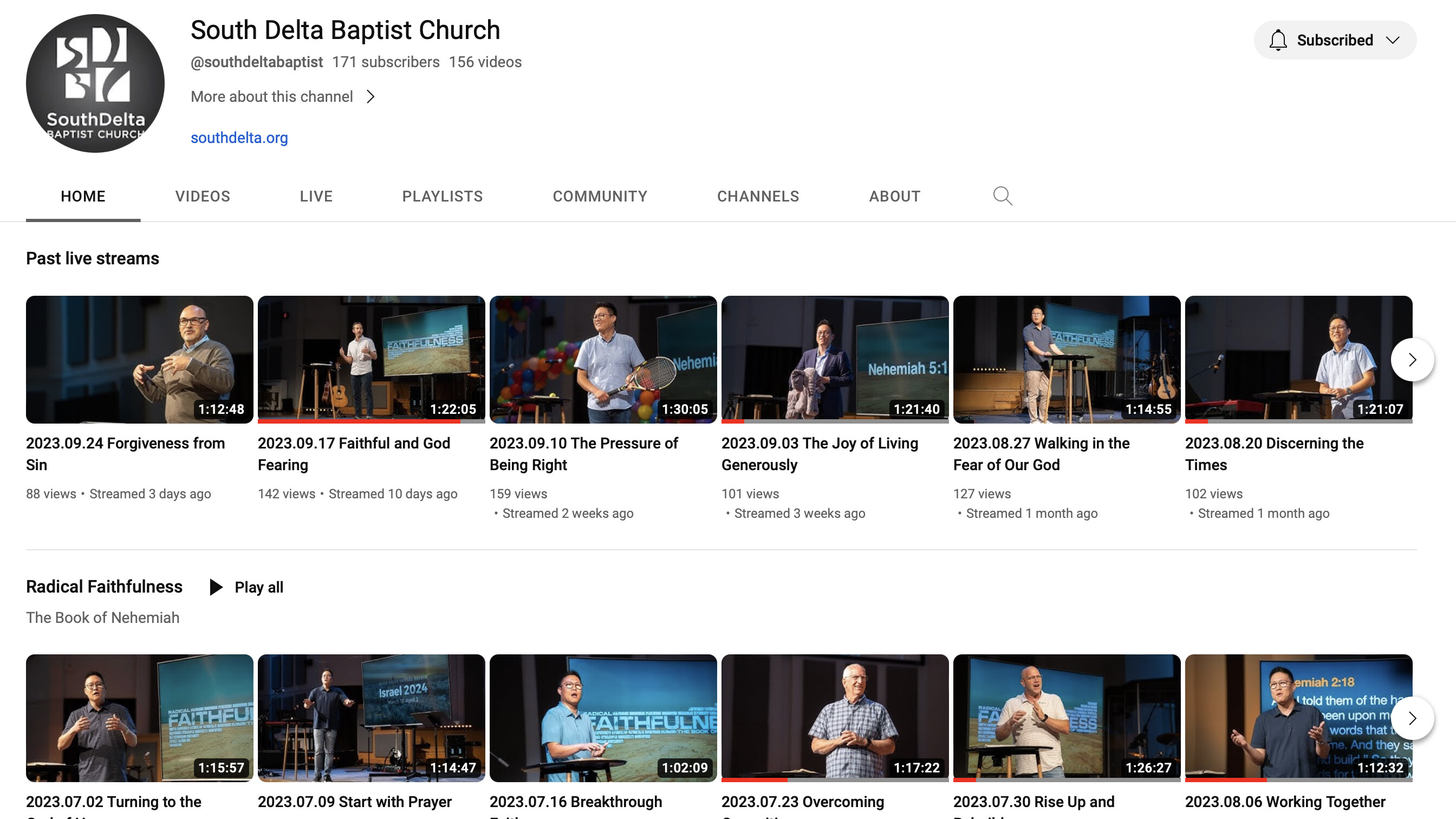Open The Joy of Living Generously thumbnail
This screenshot has height=819, width=1456.
pyautogui.click(x=835, y=360)
